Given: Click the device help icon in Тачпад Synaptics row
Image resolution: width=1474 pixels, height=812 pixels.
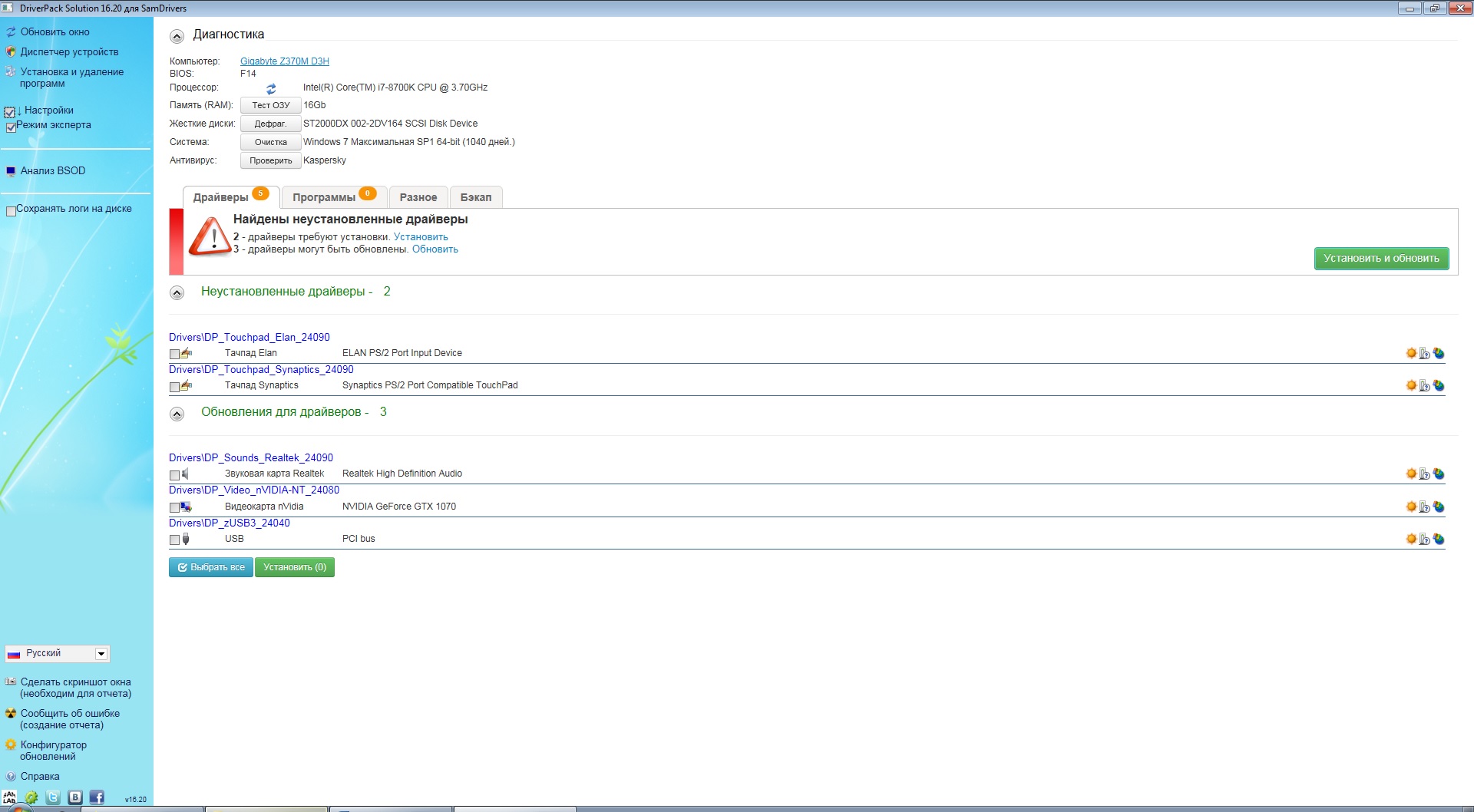Looking at the screenshot, I should [1425, 385].
